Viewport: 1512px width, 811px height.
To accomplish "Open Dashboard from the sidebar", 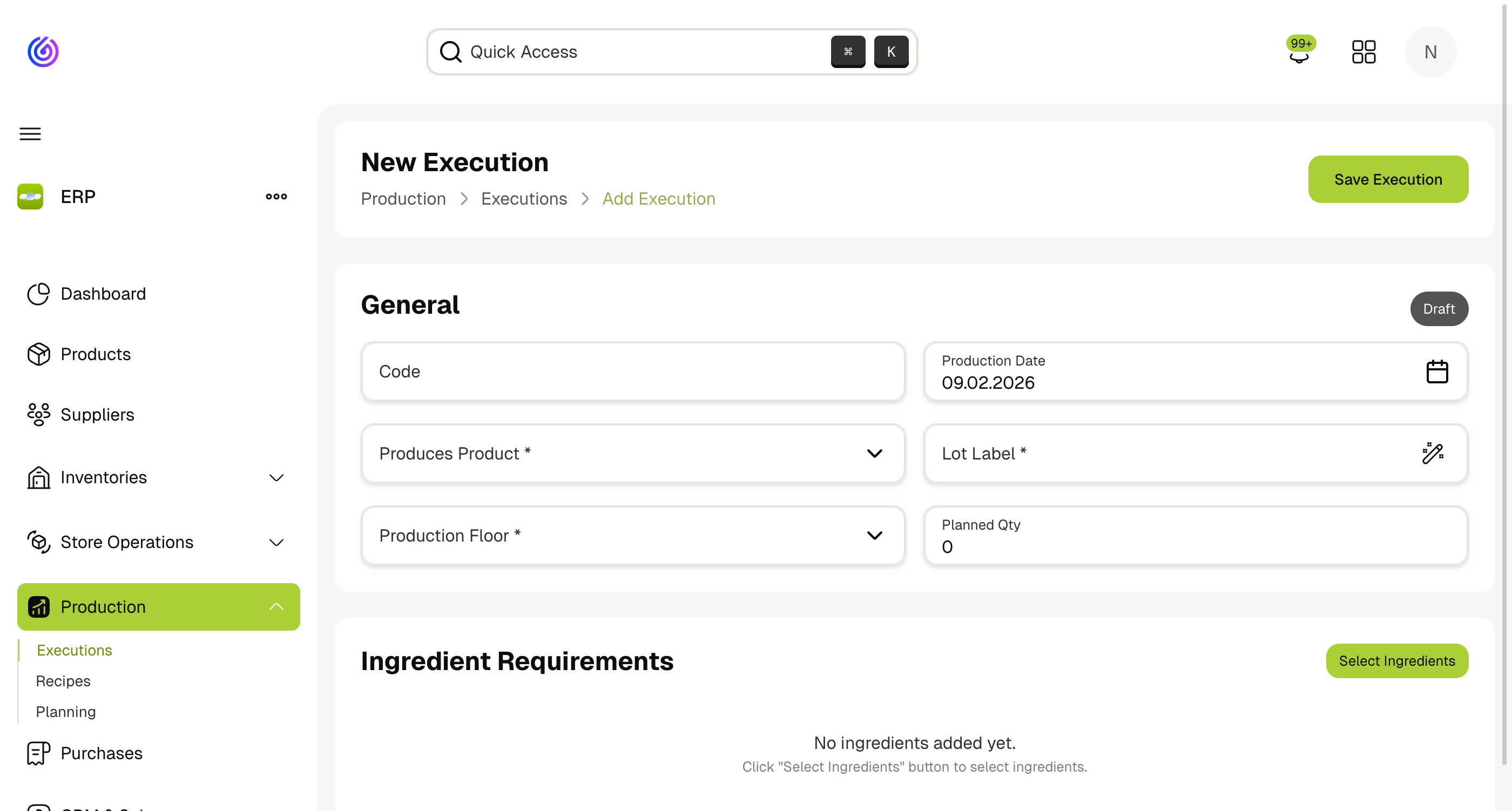I will click(103, 293).
